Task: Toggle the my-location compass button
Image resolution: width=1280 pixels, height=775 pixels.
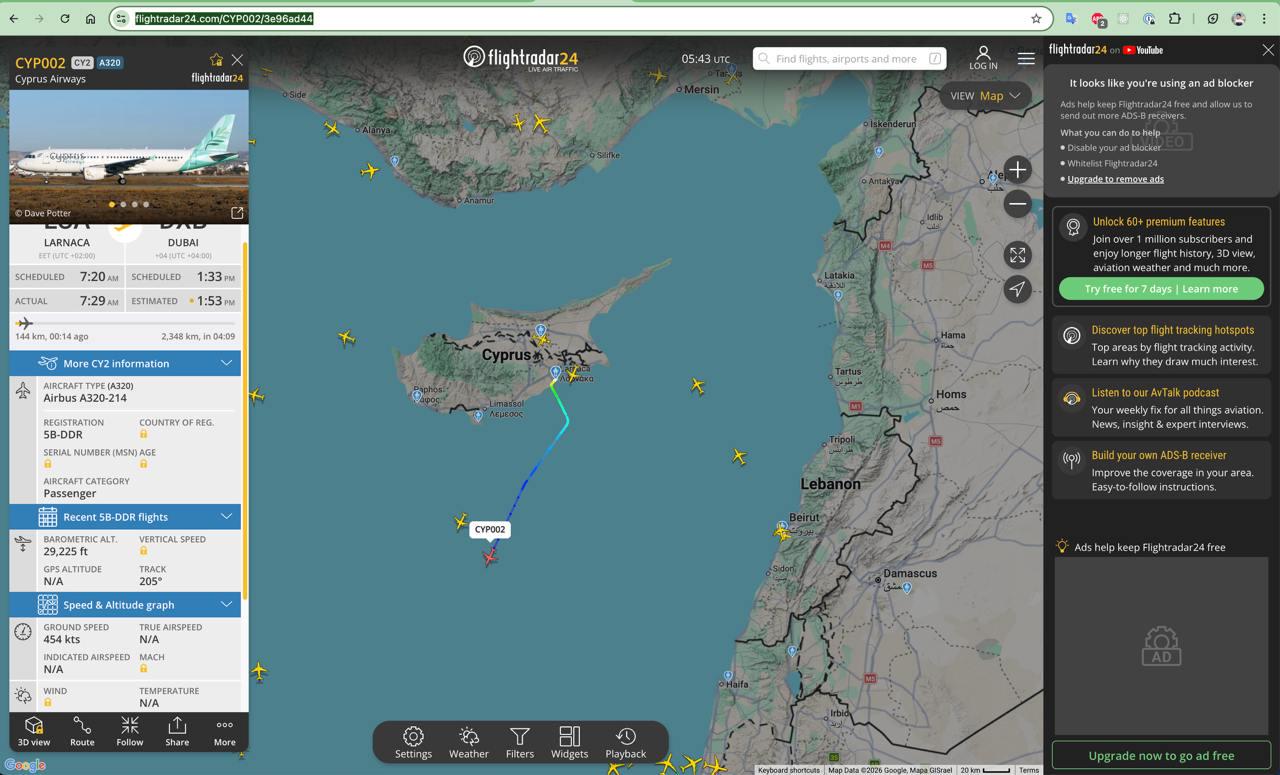Action: click(x=1017, y=289)
